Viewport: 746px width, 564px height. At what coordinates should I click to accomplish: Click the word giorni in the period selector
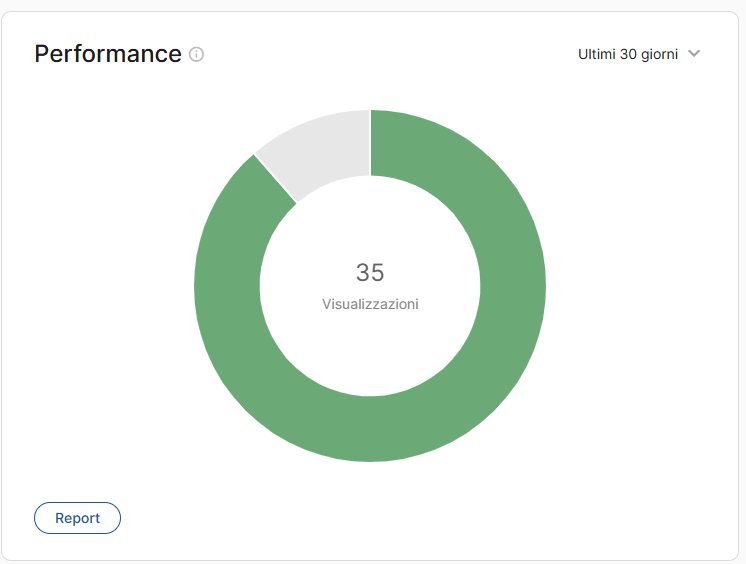pyautogui.click(x=660, y=54)
